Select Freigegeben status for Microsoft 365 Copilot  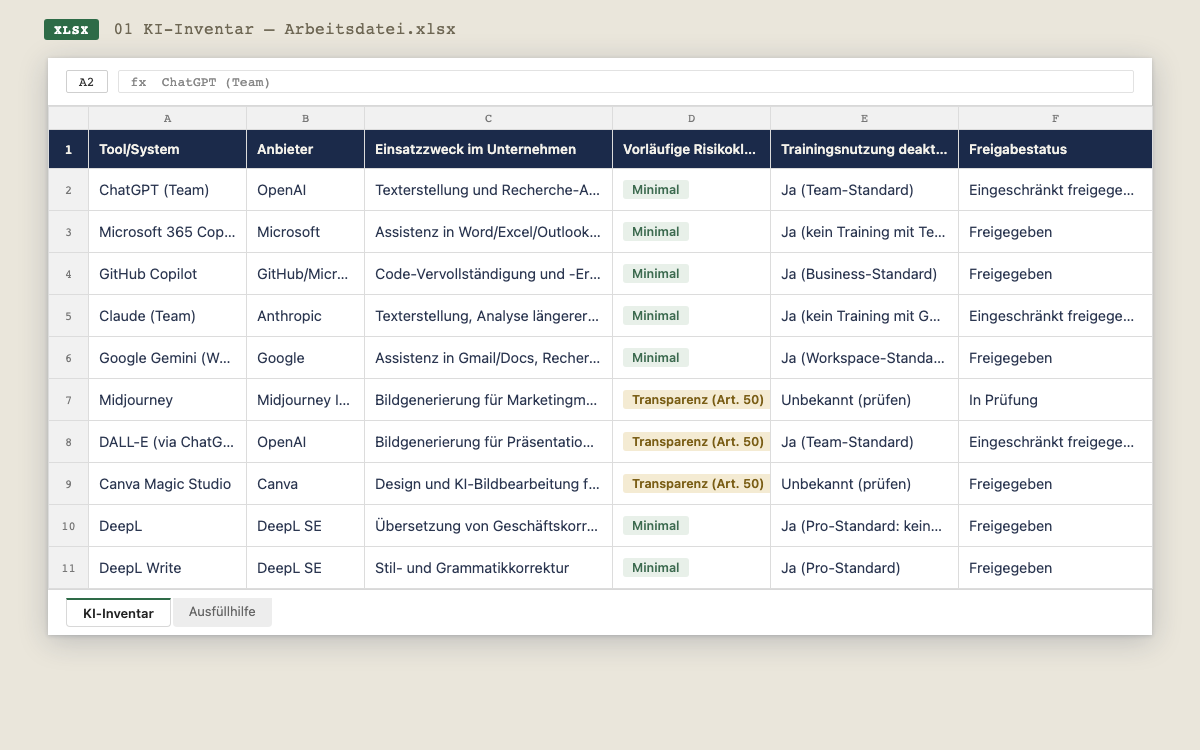pyautogui.click(x=1055, y=232)
